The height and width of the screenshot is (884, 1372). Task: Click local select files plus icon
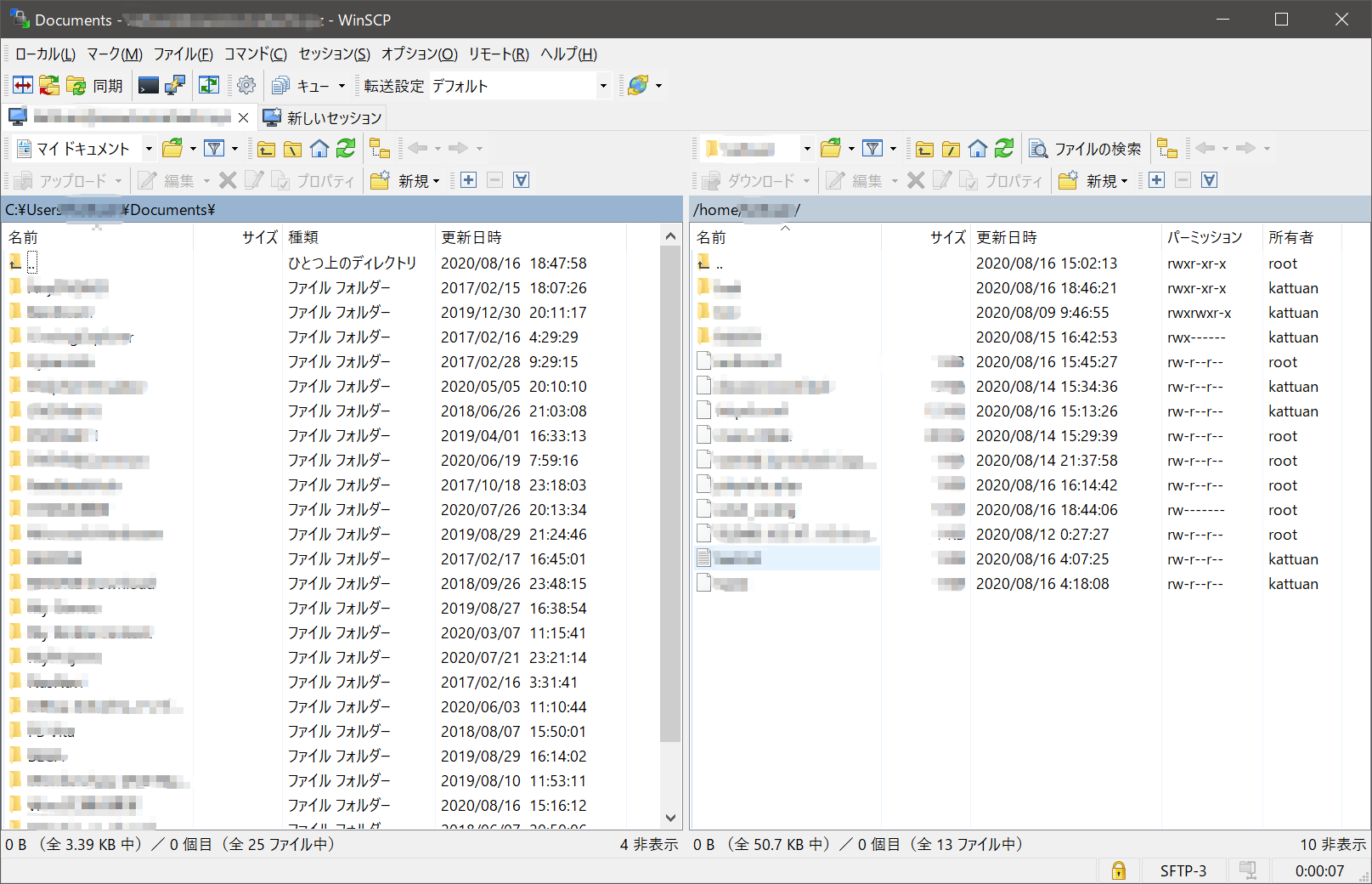(x=468, y=180)
